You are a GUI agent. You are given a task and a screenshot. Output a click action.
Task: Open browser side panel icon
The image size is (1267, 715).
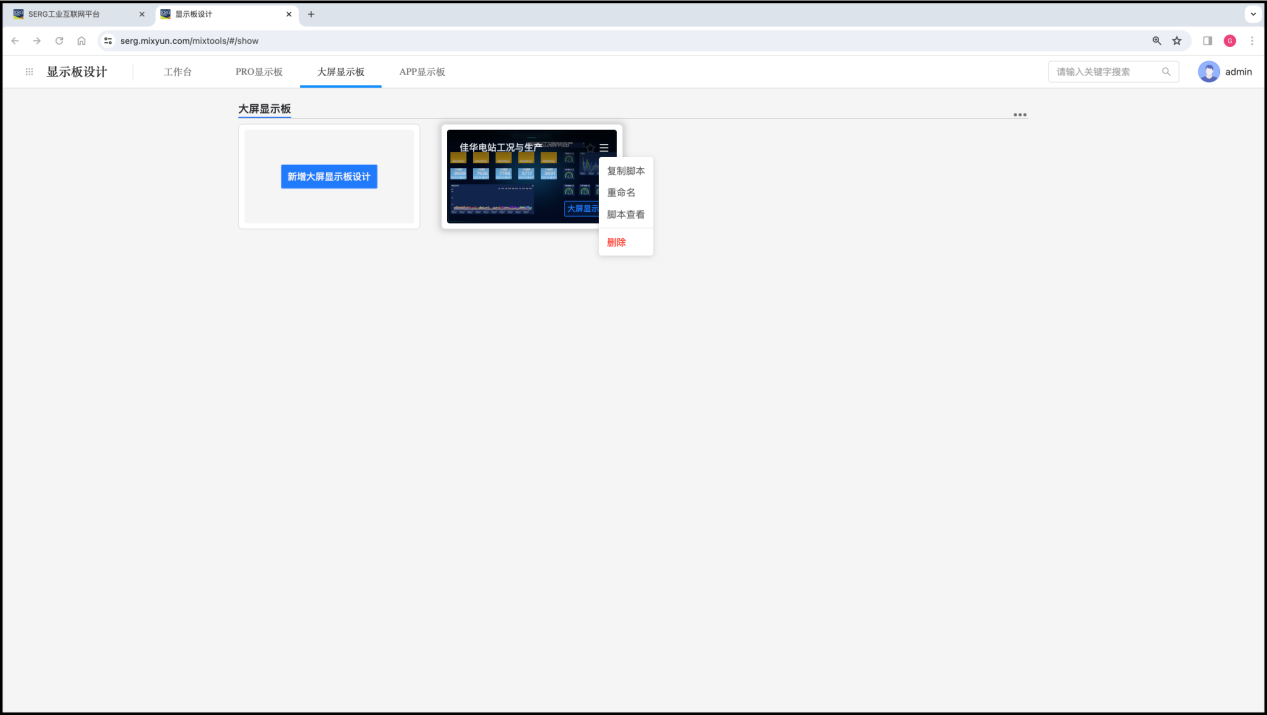point(1207,41)
